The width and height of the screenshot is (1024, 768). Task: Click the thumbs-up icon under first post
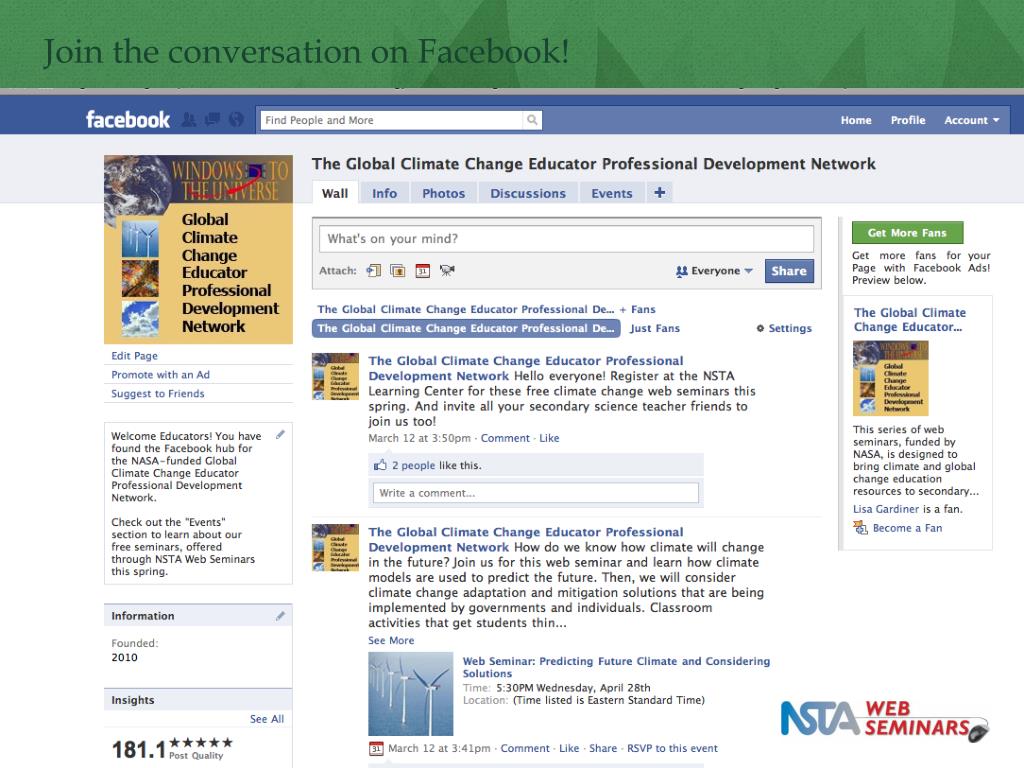380,465
